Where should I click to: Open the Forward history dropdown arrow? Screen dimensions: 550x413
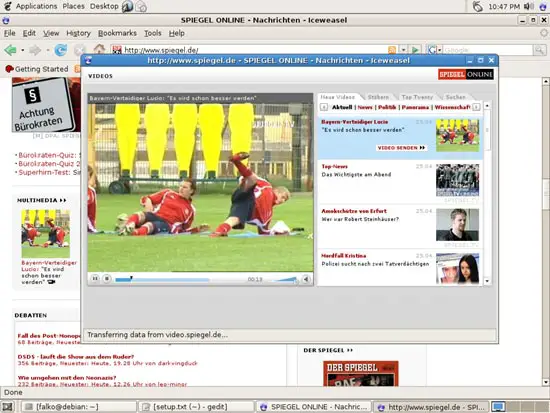coord(47,50)
